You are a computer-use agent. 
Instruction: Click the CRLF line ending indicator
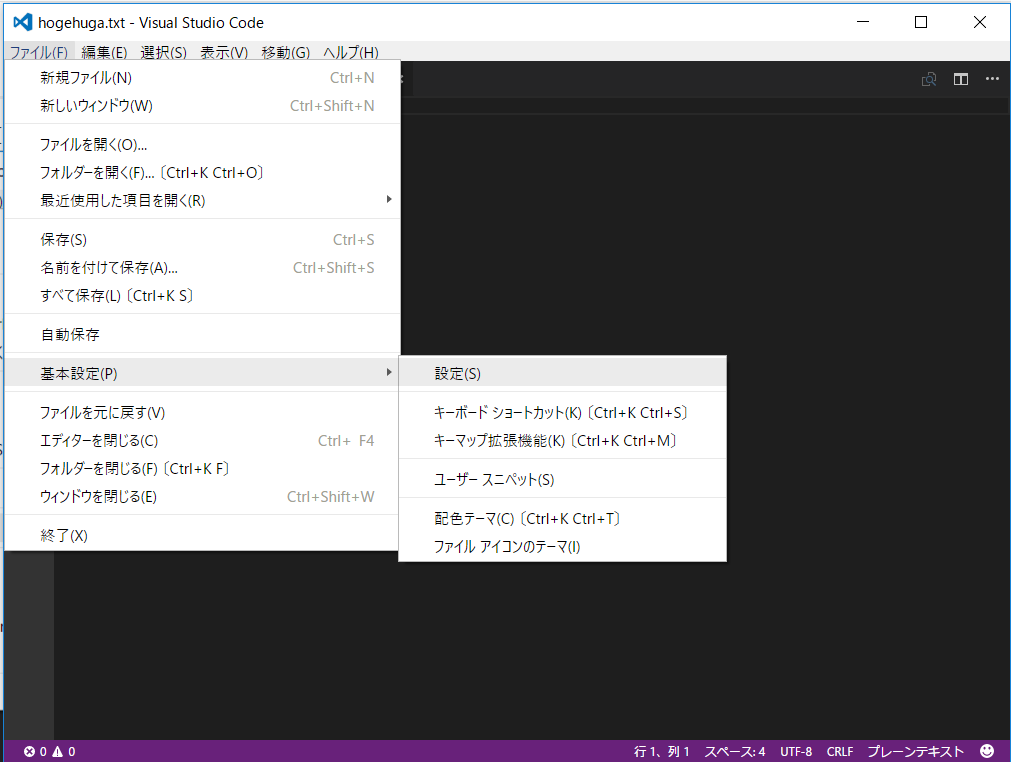(x=840, y=752)
